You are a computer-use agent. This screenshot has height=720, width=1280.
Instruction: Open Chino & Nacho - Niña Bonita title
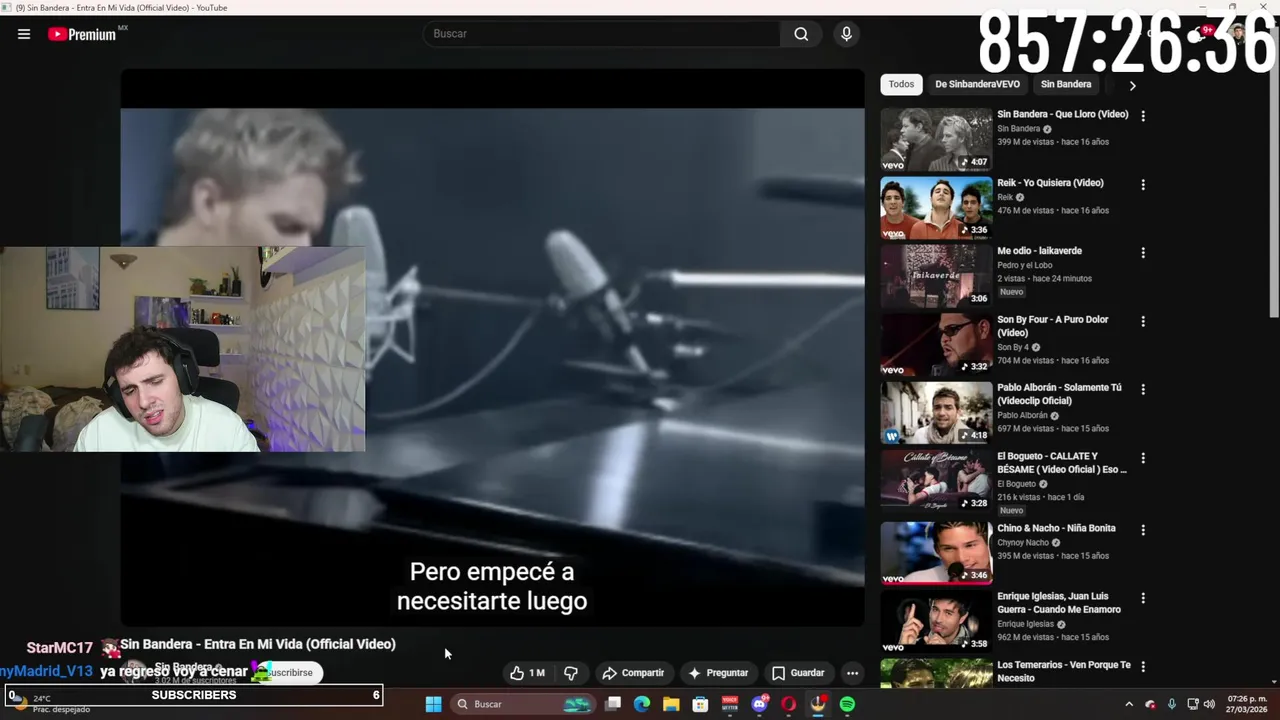coord(1056,528)
